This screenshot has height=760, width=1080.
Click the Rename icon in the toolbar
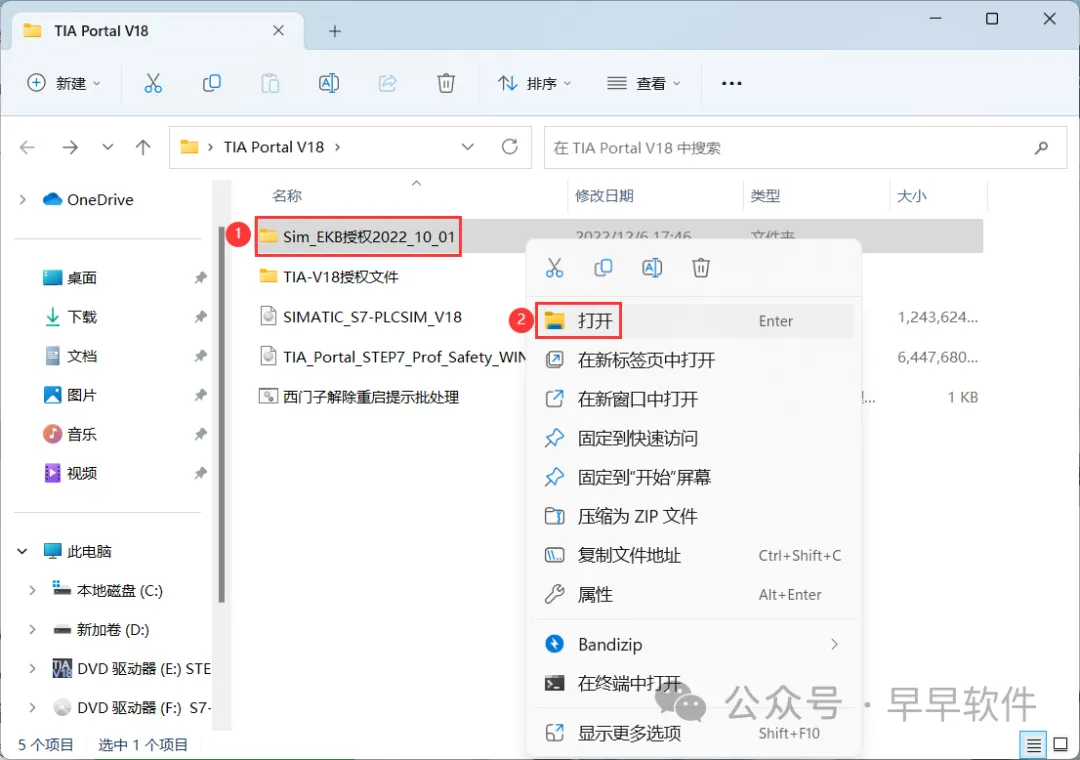pyautogui.click(x=329, y=83)
